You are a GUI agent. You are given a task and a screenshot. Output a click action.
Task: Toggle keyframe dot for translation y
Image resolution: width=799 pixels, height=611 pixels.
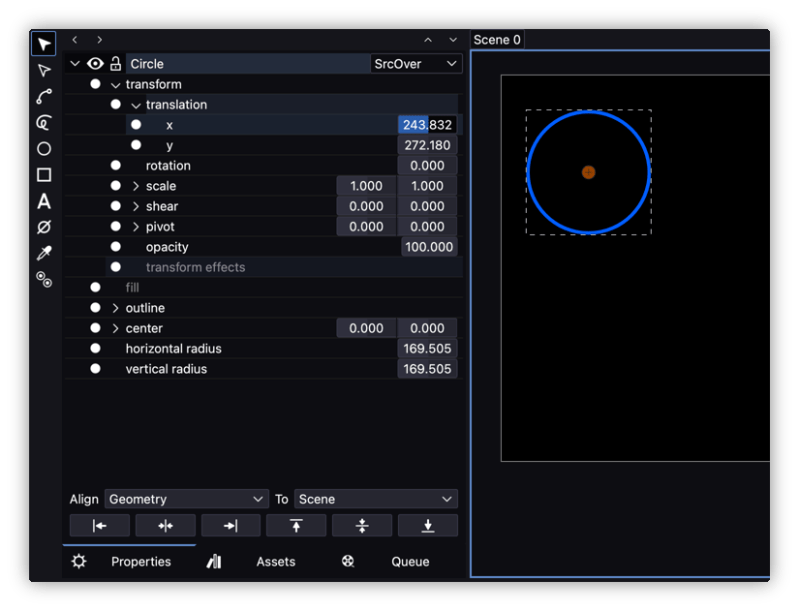click(x=136, y=145)
